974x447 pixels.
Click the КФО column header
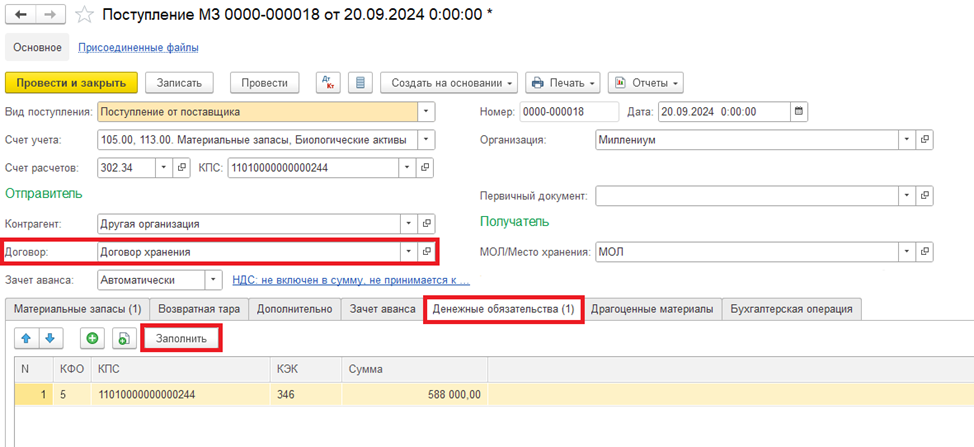(x=73, y=369)
